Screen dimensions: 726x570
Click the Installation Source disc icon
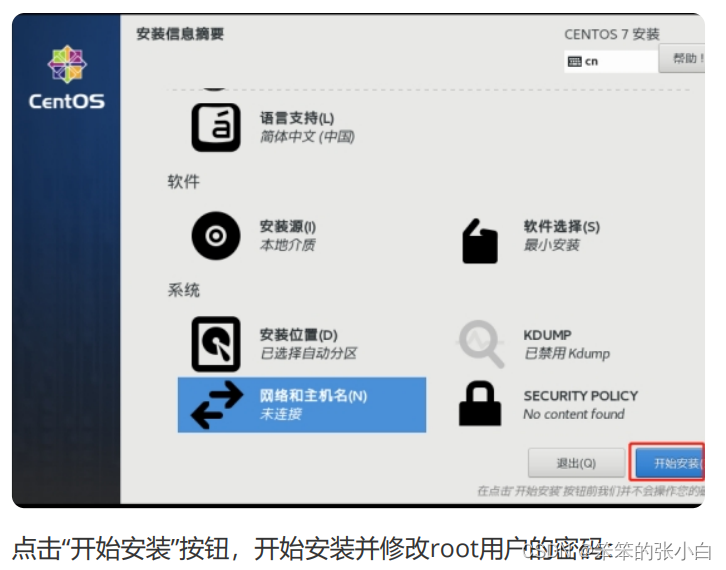(x=216, y=236)
